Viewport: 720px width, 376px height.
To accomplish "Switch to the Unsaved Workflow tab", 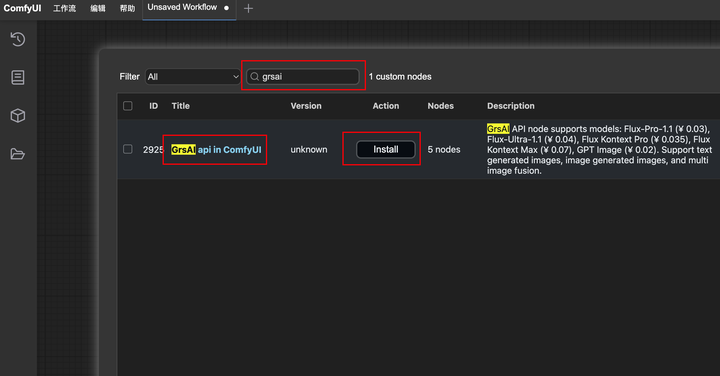I will [x=182, y=8].
